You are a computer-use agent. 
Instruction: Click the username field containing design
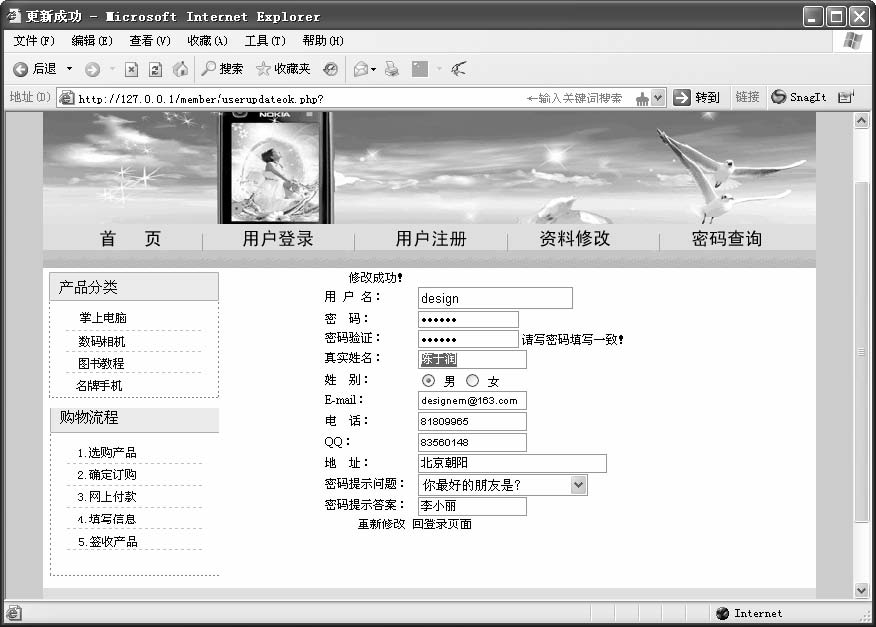(495, 298)
